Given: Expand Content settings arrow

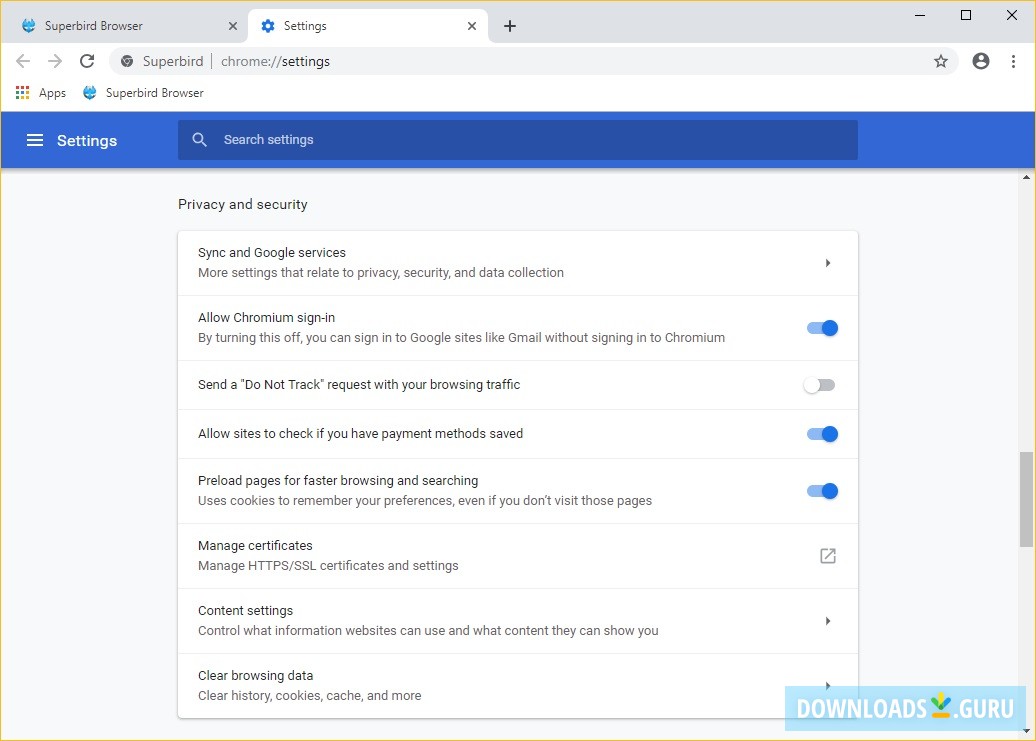Looking at the screenshot, I should click(828, 621).
